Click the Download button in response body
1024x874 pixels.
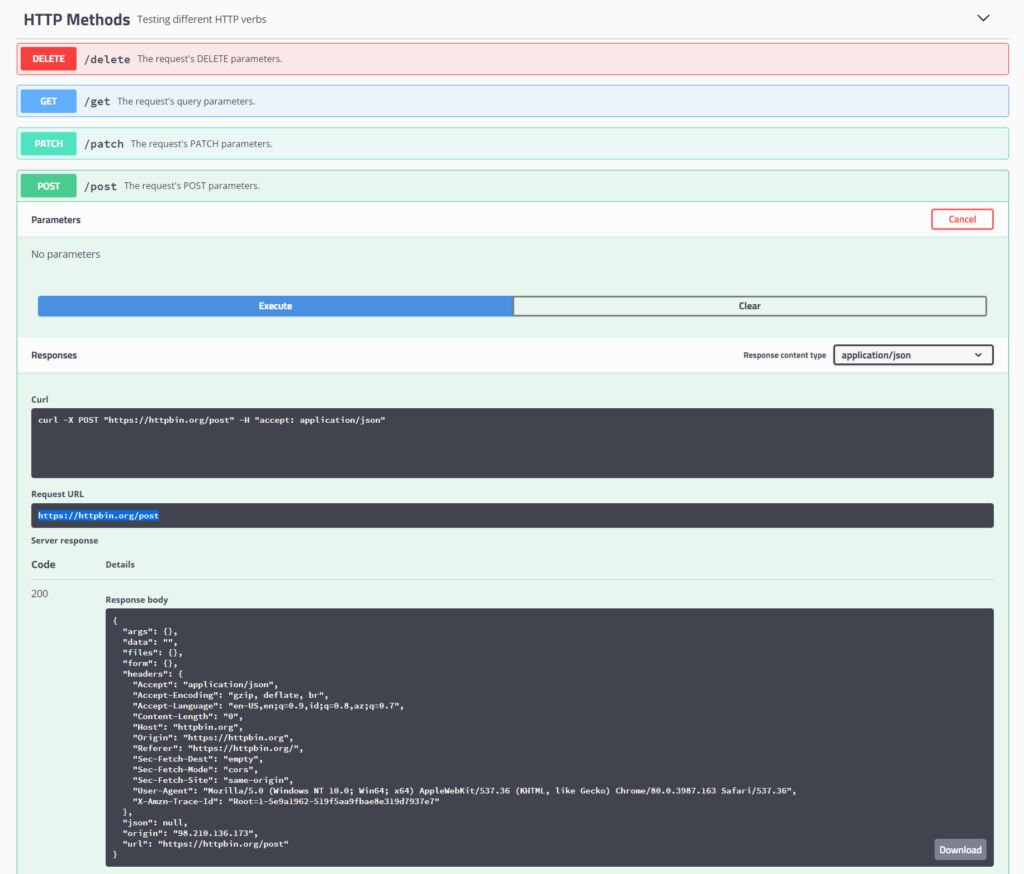tap(960, 849)
